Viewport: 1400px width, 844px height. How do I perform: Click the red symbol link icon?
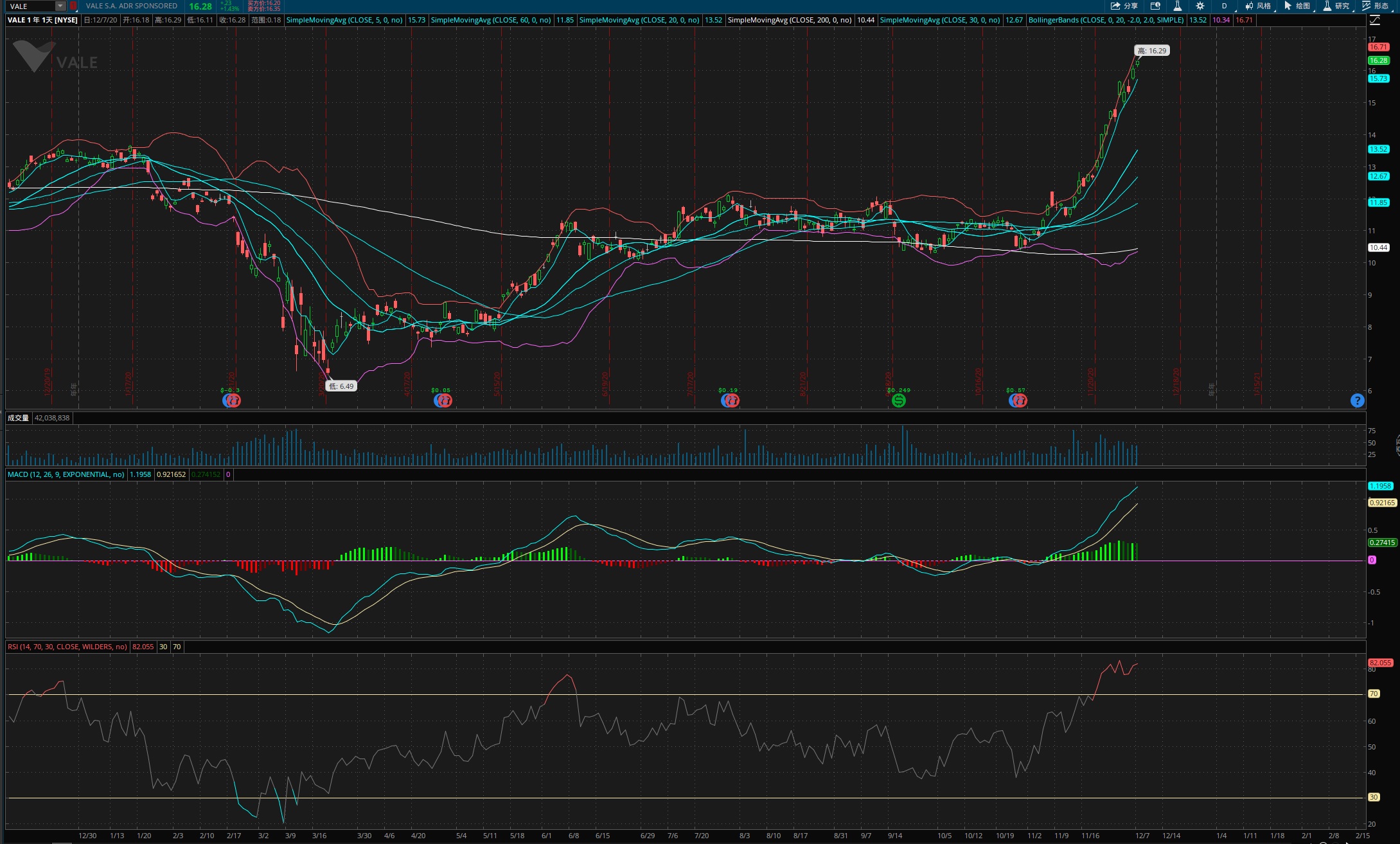pyautogui.click(x=73, y=6)
